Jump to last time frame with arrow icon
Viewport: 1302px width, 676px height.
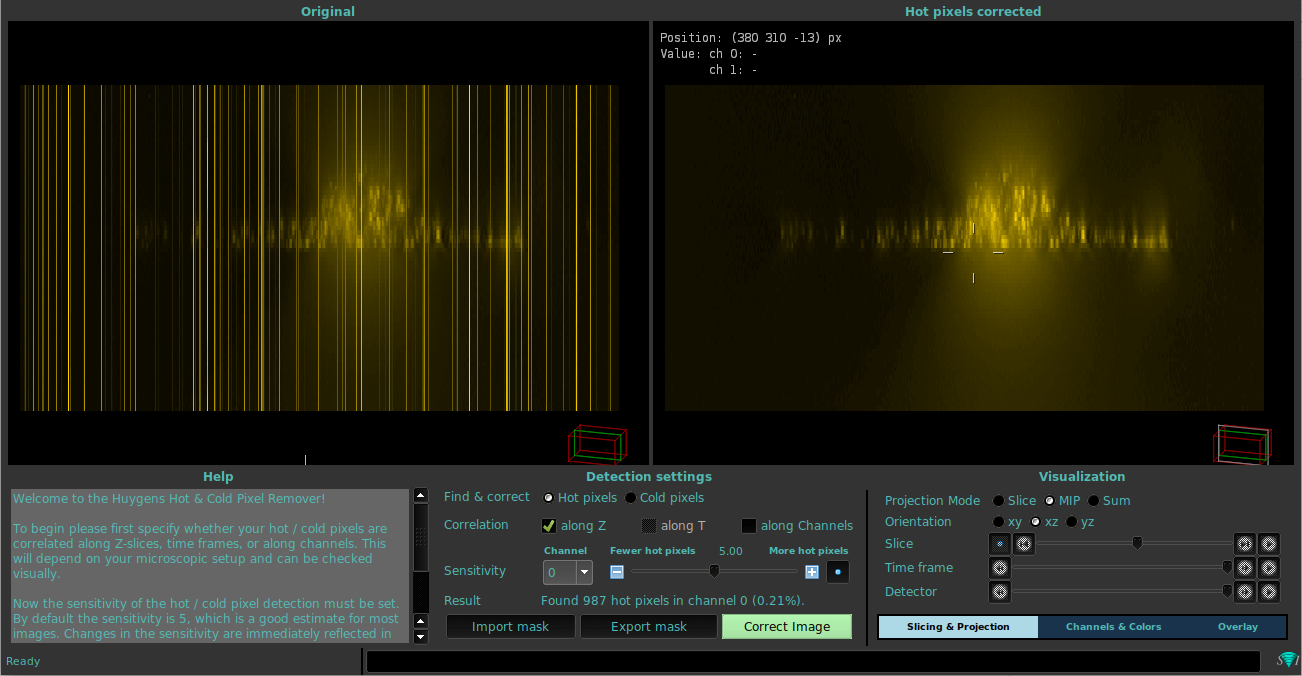[x=1268, y=567]
